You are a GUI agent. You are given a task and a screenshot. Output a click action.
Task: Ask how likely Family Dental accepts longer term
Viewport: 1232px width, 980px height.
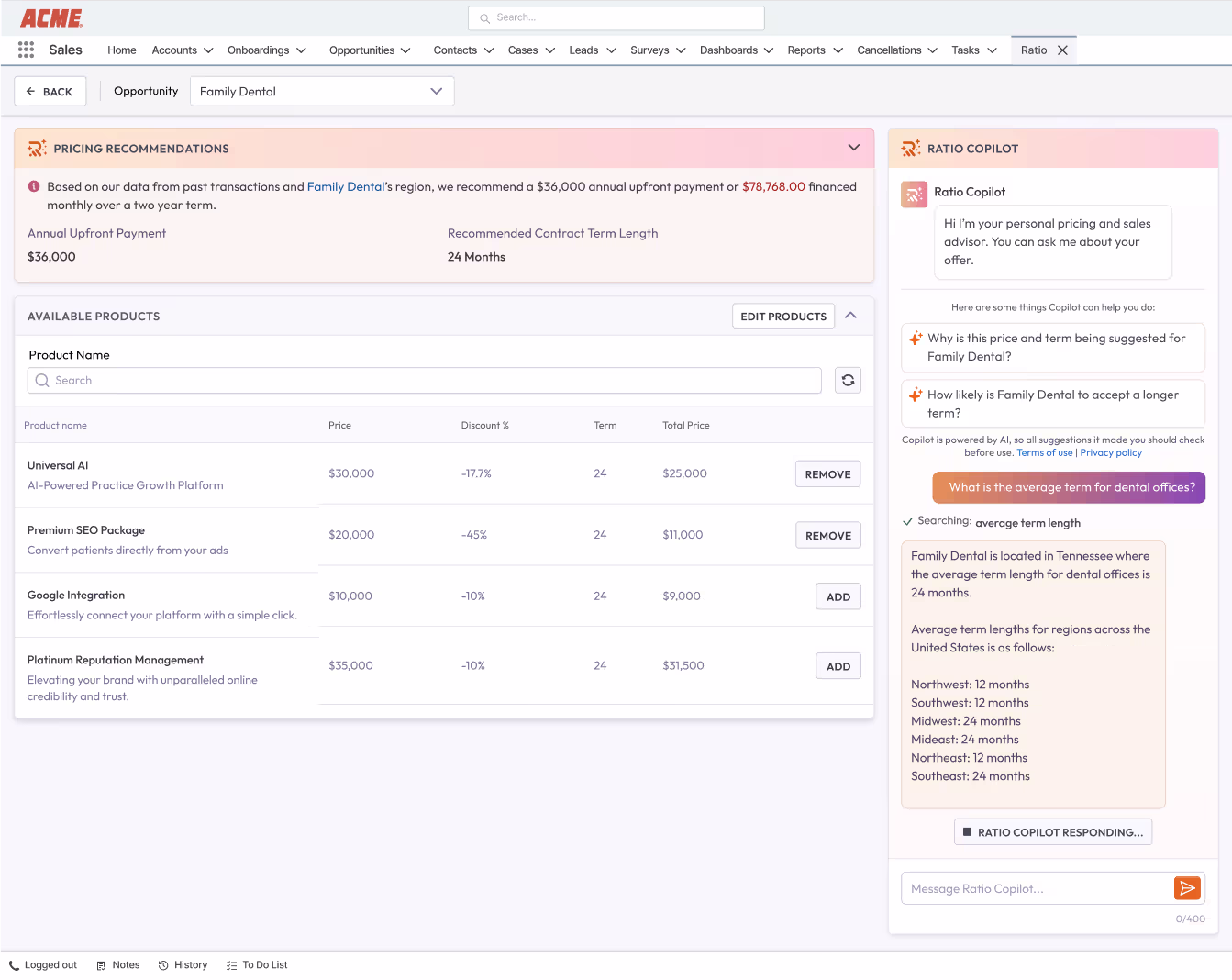(1053, 404)
